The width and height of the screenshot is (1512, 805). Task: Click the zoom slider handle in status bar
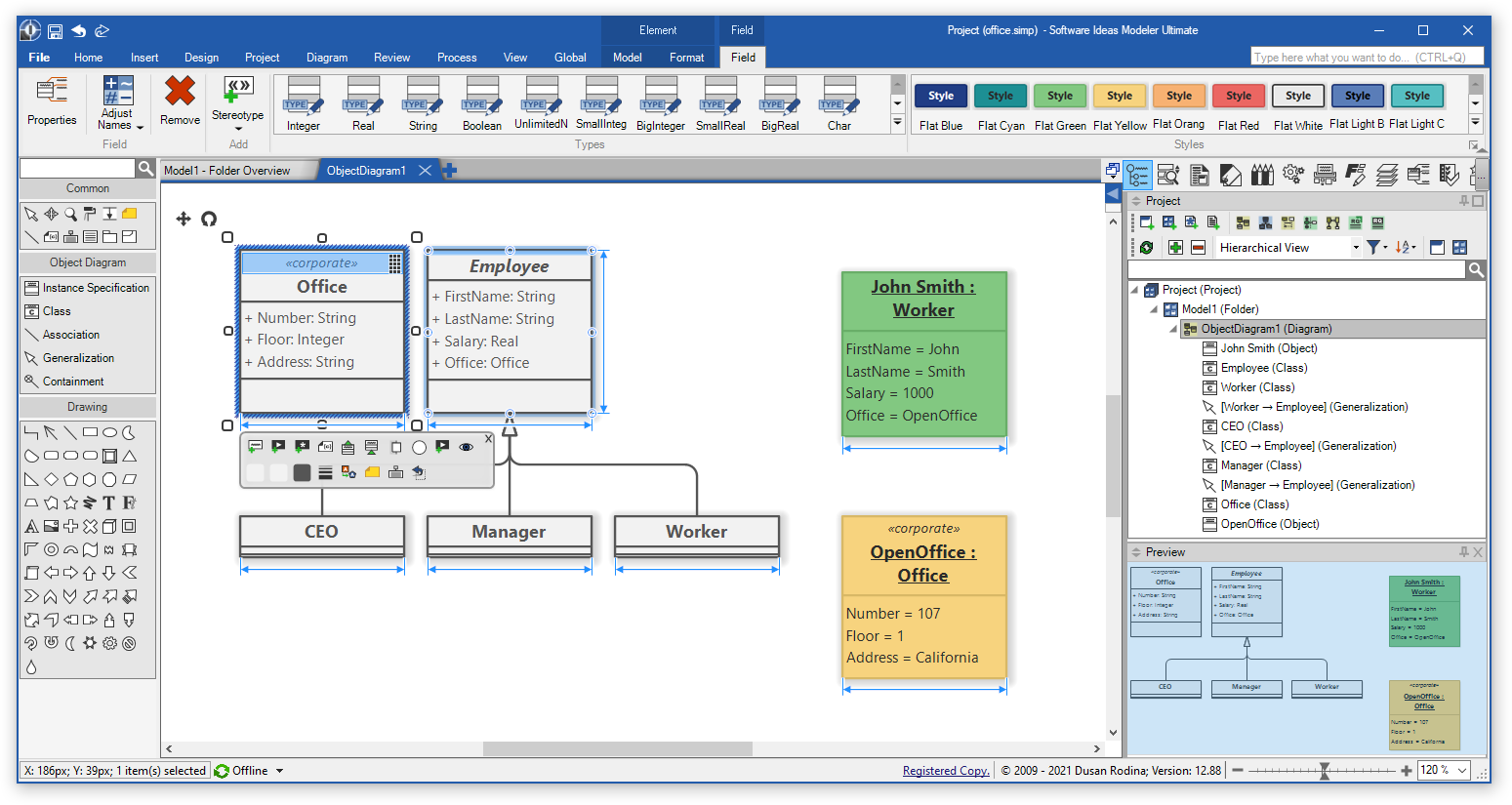pyautogui.click(x=1325, y=771)
